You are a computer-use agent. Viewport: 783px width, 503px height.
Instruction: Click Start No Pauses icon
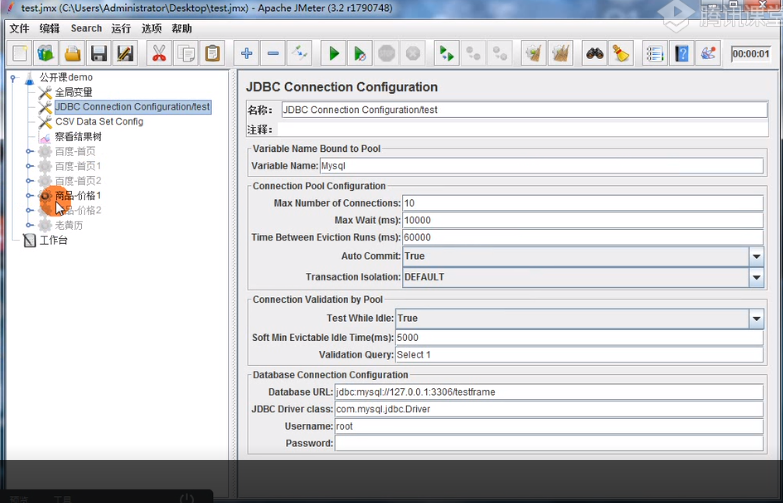coord(360,53)
